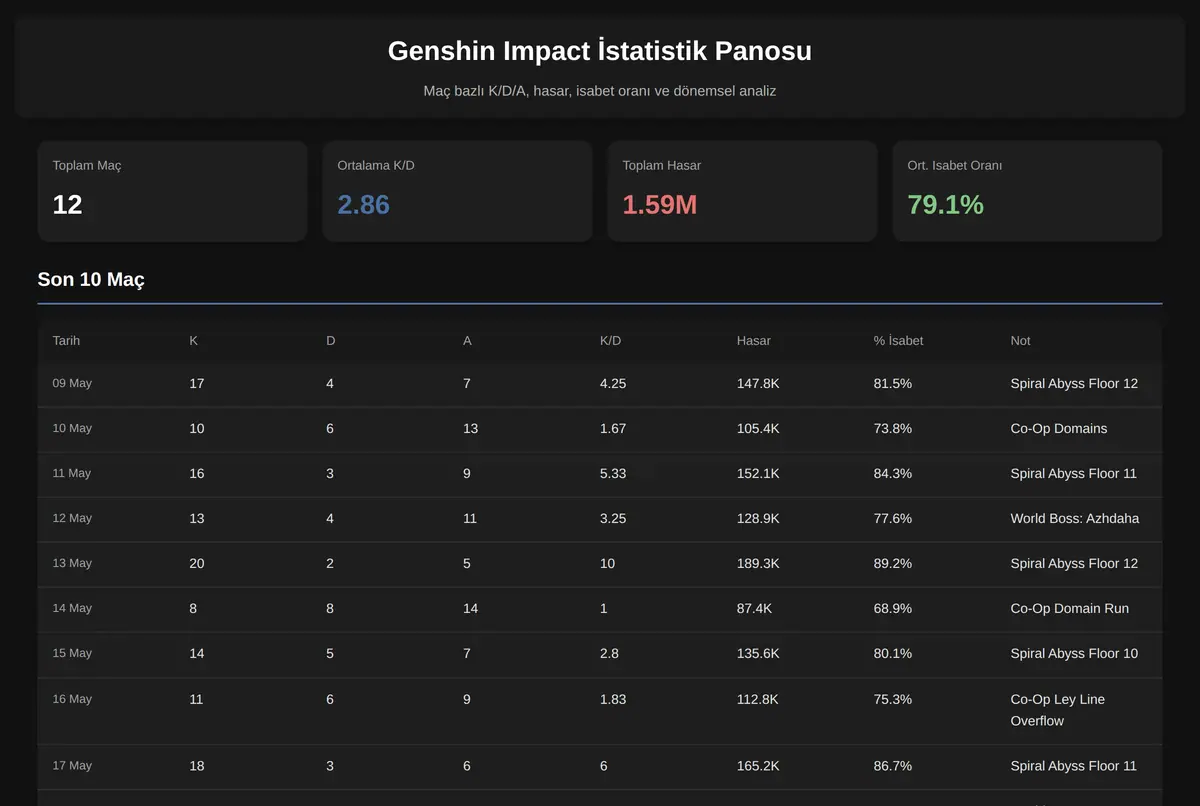
Task: Click the Tarih column header
Action: coord(66,341)
